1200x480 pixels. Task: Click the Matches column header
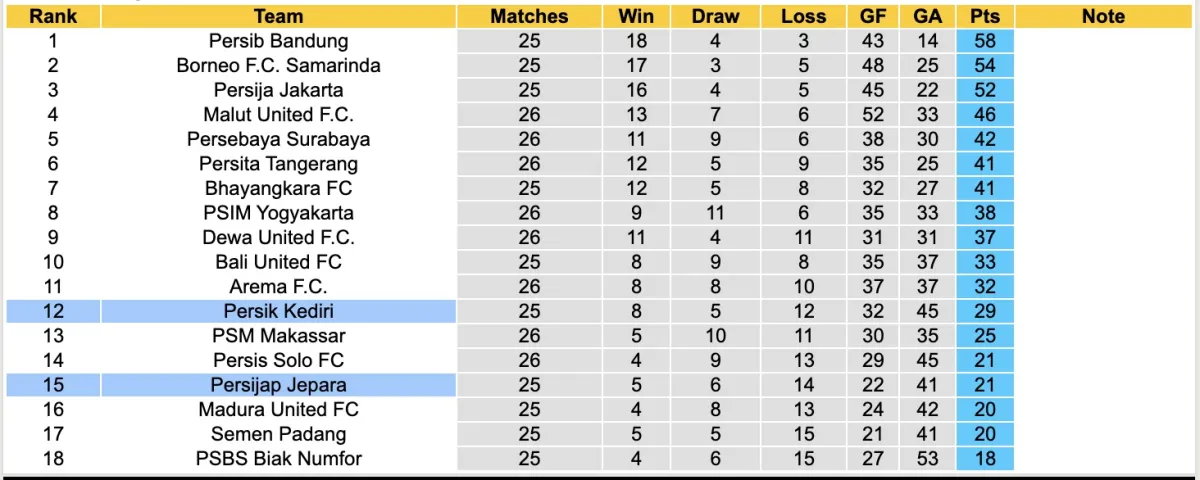coord(529,16)
